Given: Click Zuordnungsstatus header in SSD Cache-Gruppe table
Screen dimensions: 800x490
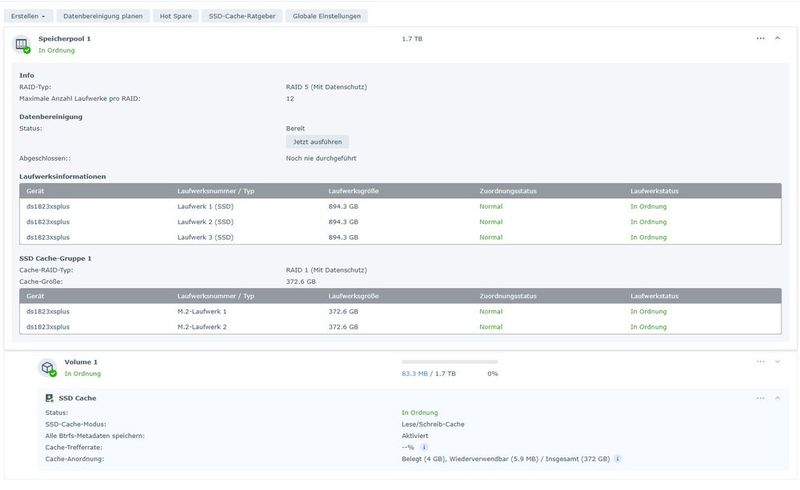Looking at the screenshot, I should click(x=508, y=296).
